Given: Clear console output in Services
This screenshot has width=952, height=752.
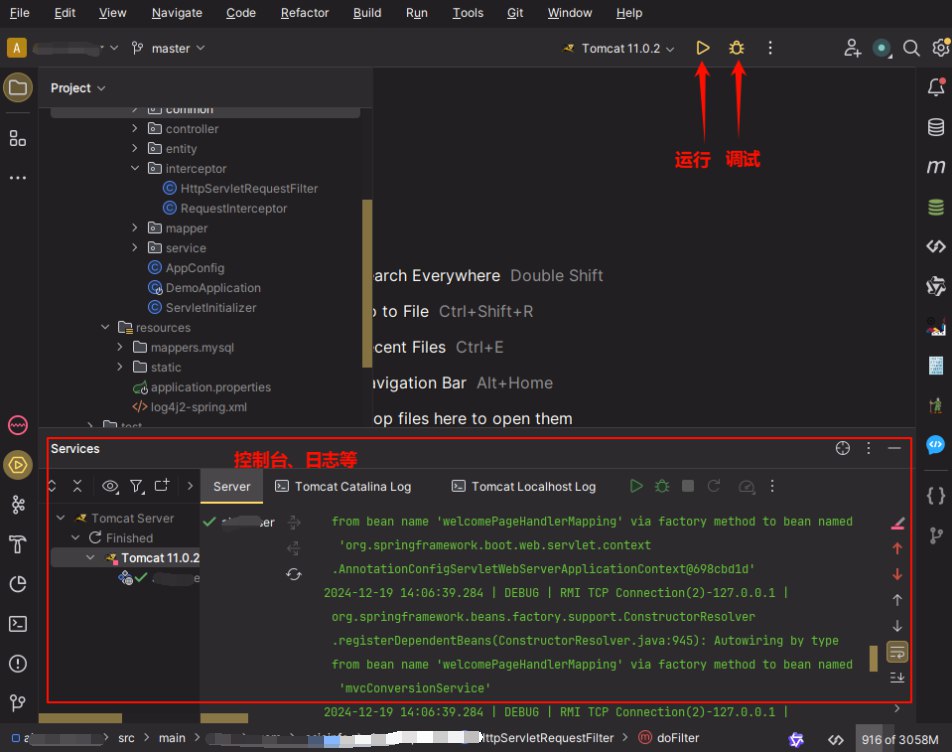Looking at the screenshot, I should pos(897,523).
